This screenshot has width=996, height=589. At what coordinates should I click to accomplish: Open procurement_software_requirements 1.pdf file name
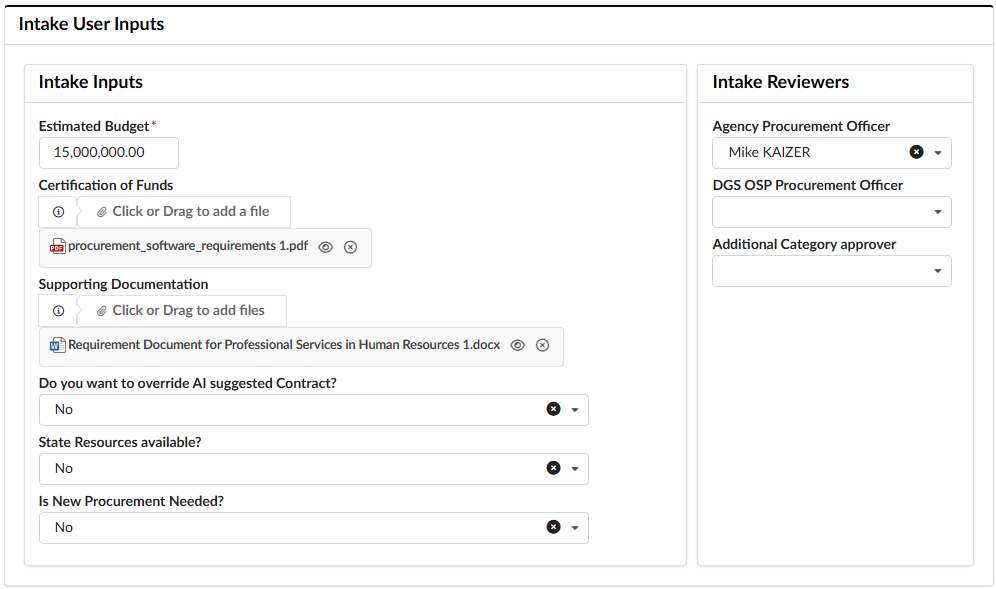pos(188,246)
